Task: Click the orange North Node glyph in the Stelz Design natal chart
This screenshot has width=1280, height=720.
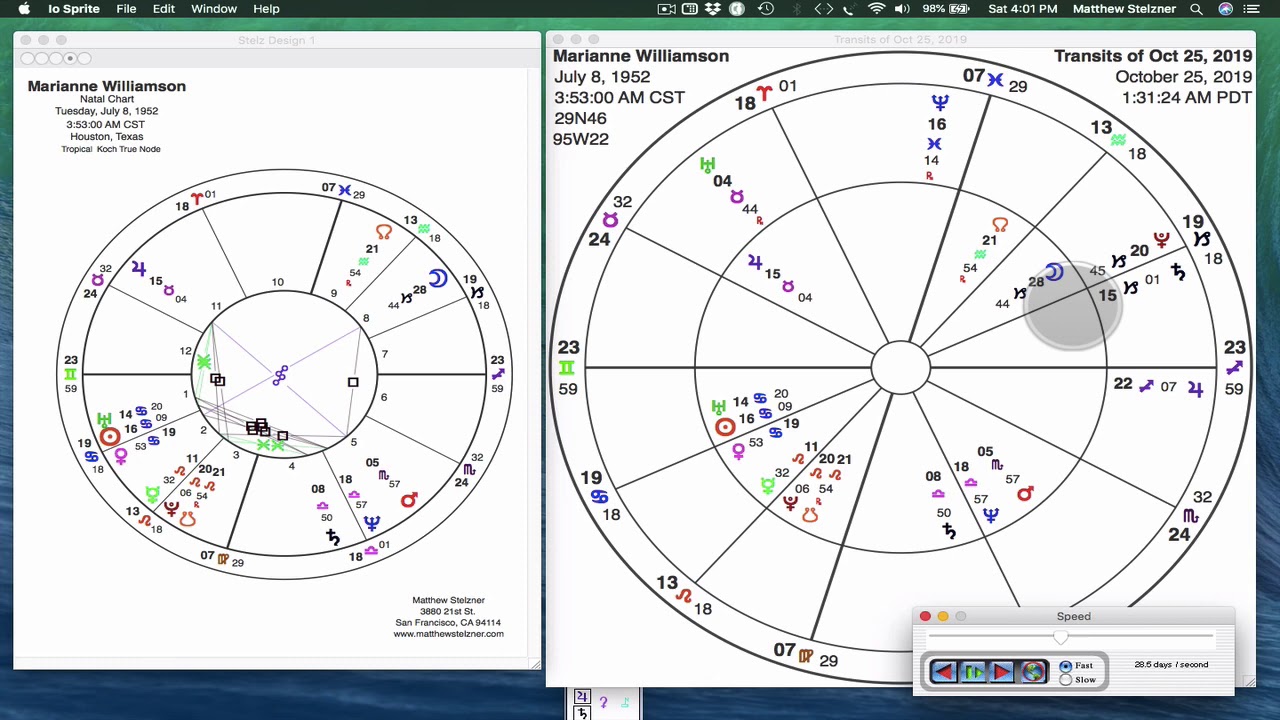Action: click(x=384, y=232)
